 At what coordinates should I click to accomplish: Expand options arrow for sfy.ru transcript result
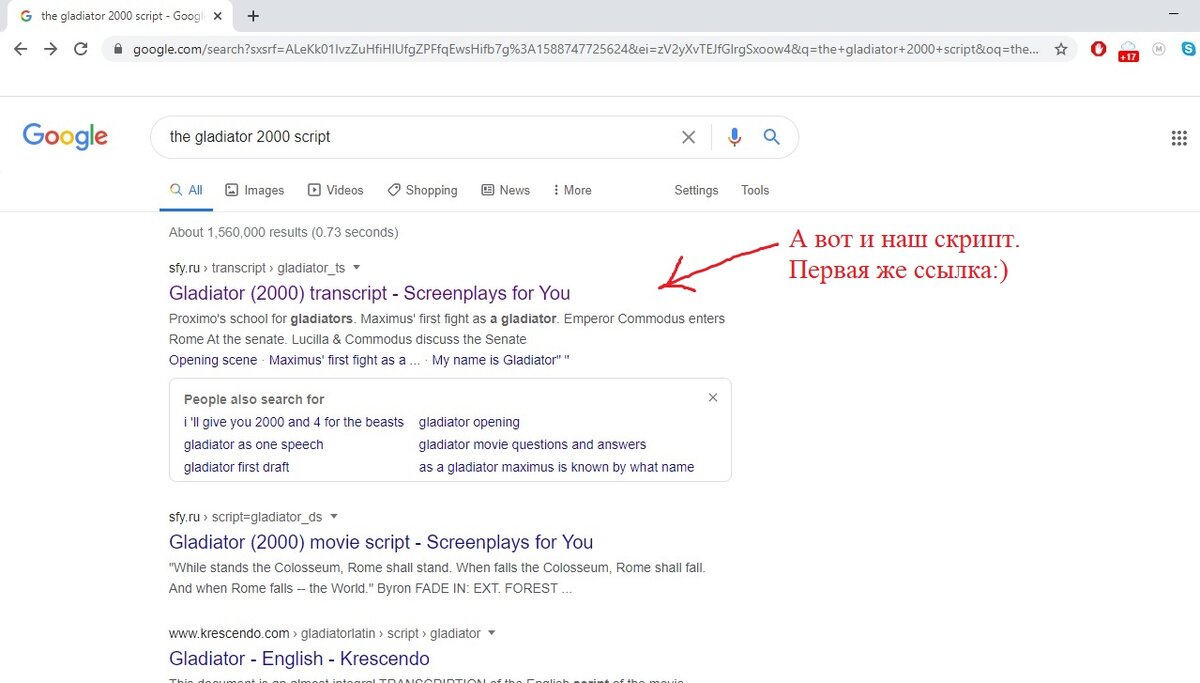[x=357, y=268]
